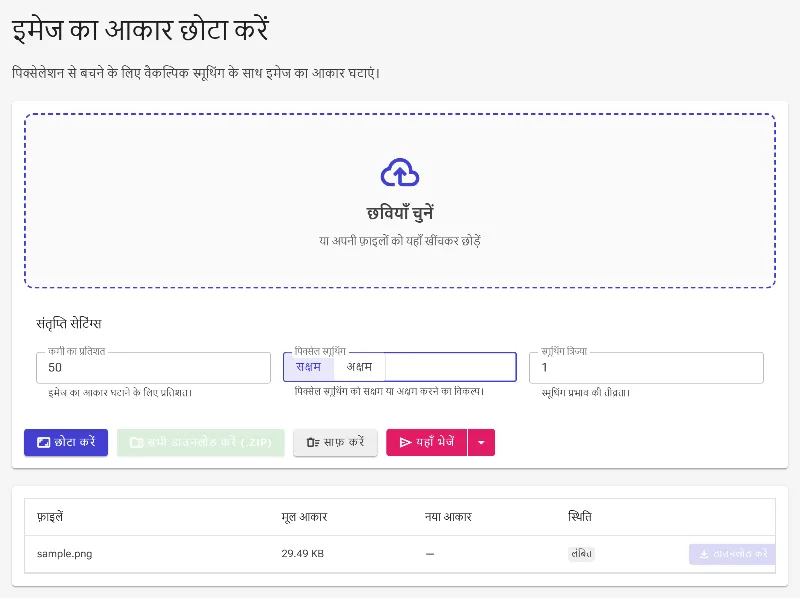Click the 'यहाँ भेजें' send button
800x598 pixels.
pos(427,442)
